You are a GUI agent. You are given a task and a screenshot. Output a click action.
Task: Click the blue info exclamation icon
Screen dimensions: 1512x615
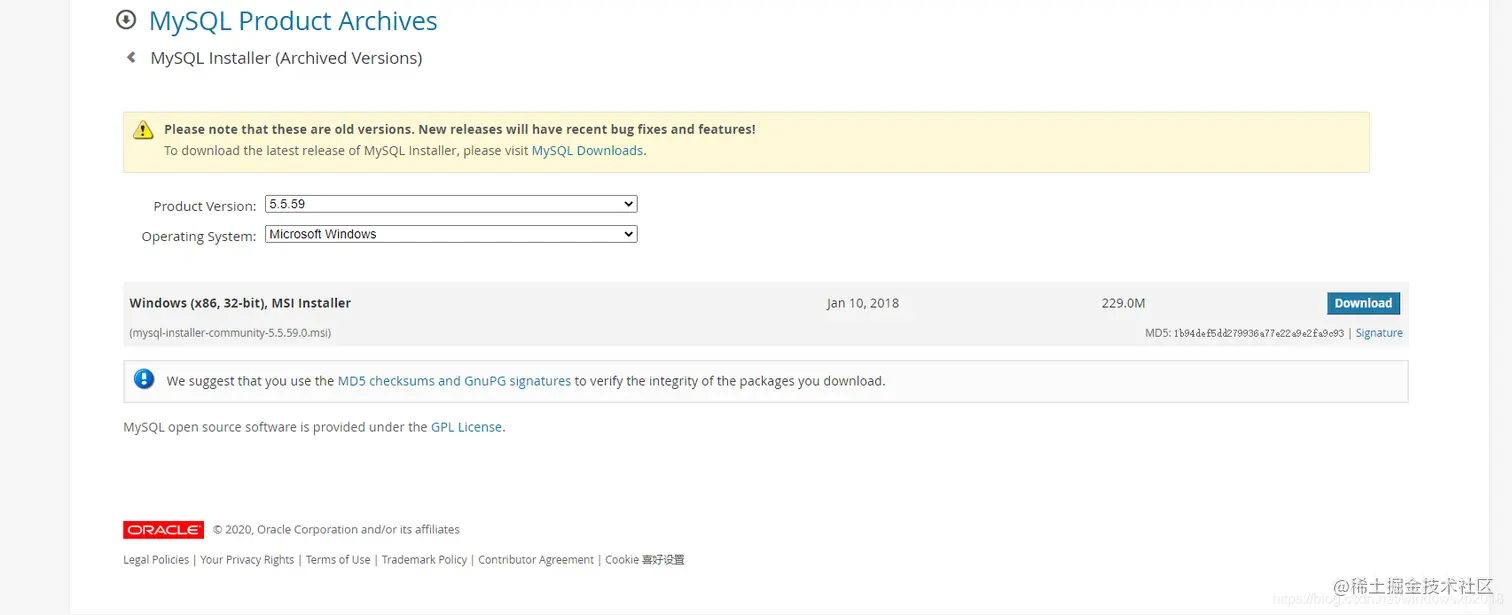click(x=144, y=379)
